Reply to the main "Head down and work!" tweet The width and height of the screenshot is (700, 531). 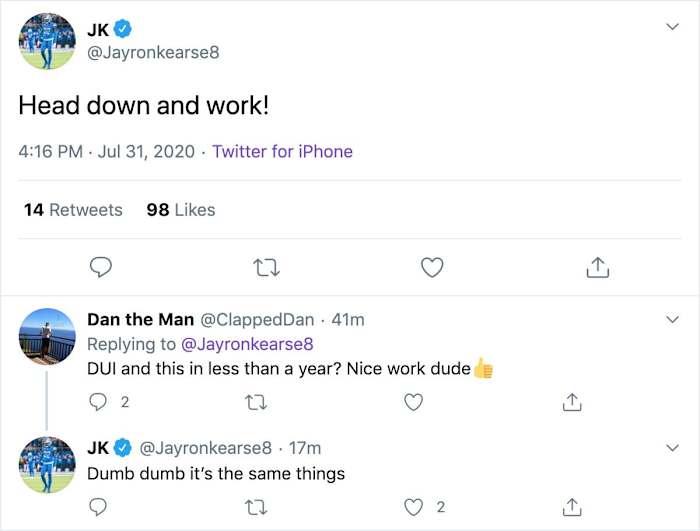coord(100,267)
